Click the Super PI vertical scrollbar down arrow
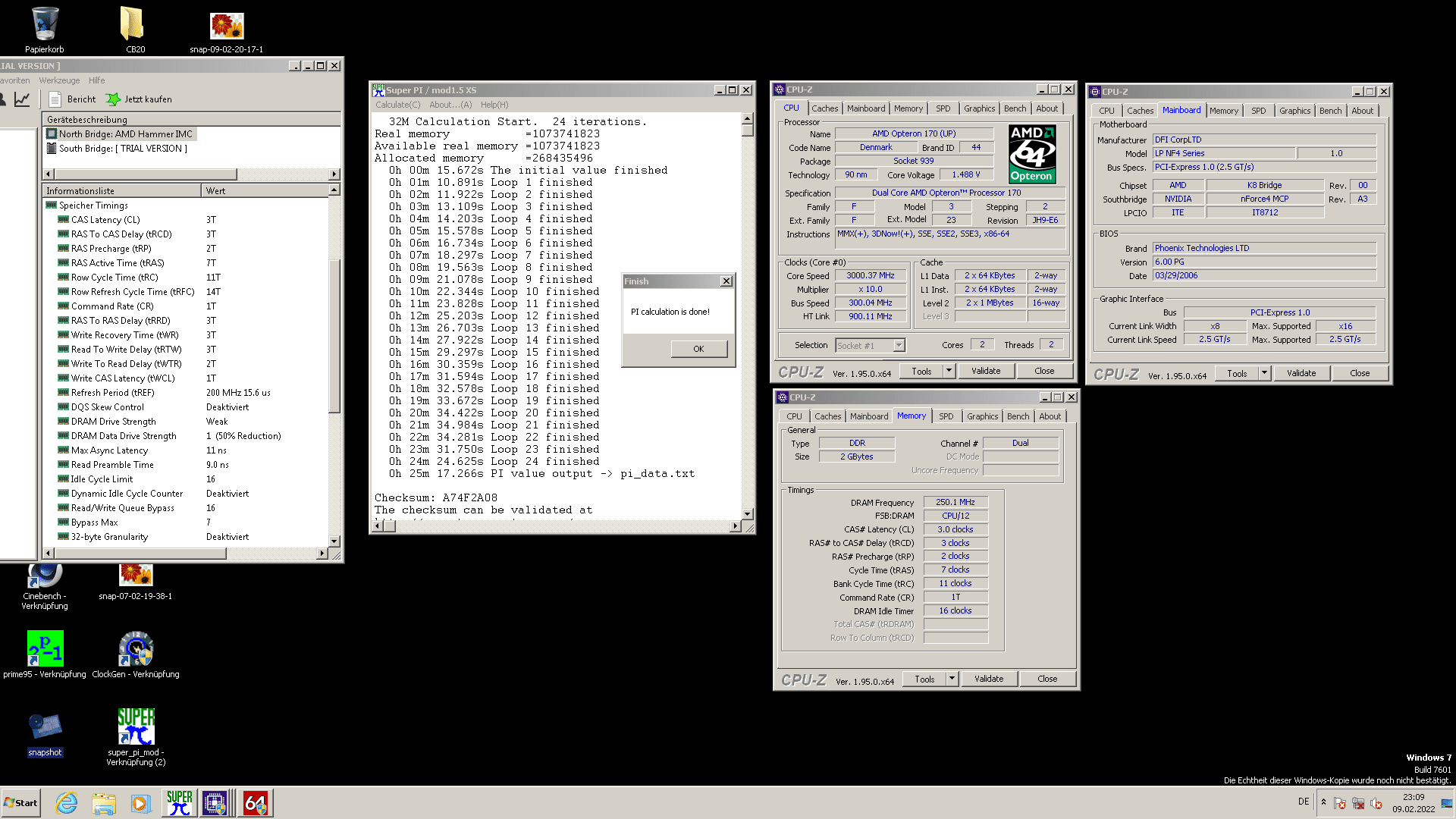 pyautogui.click(x=747, y=513)
